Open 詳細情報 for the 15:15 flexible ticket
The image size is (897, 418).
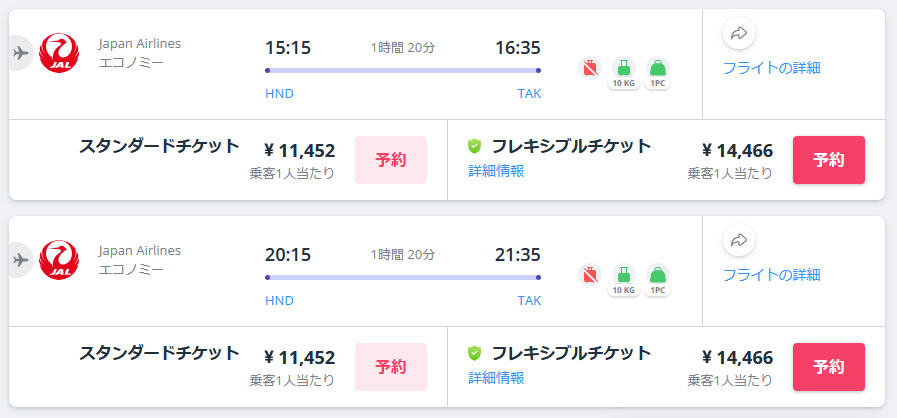[x=496, y=171]
